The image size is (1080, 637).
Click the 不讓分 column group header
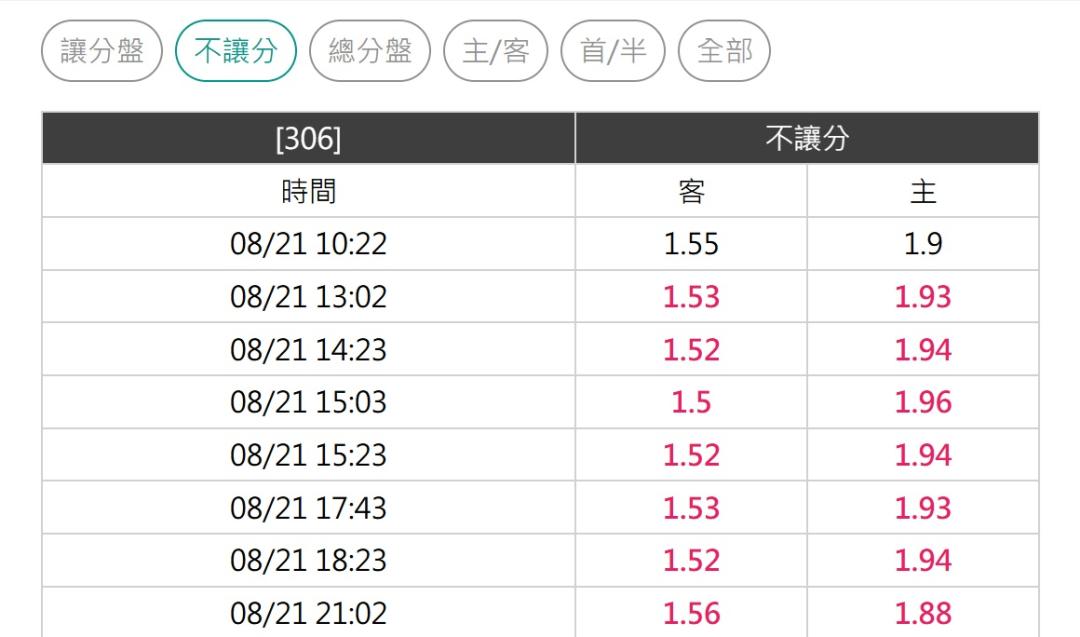(x=807, y=138)
